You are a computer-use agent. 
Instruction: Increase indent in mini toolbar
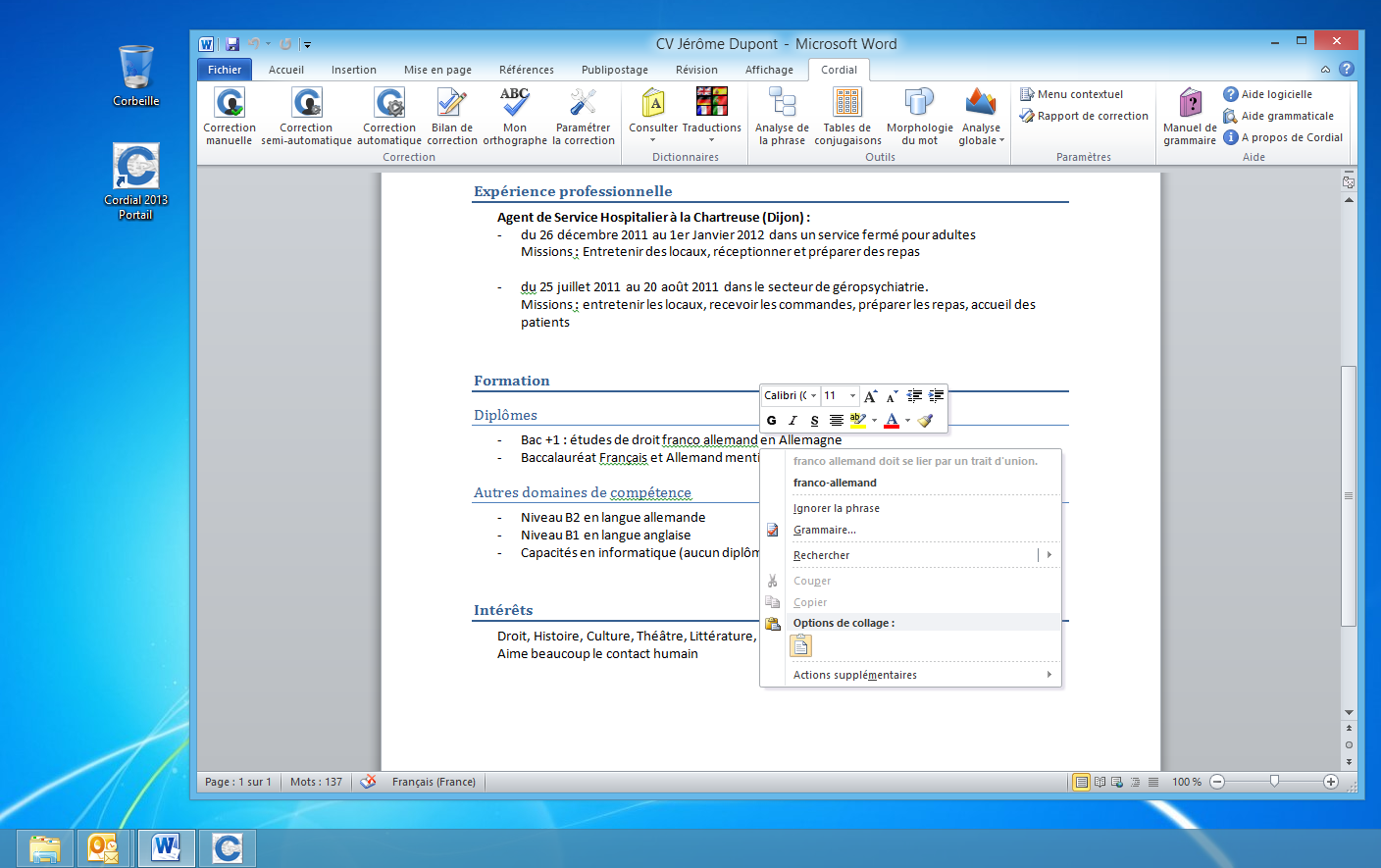(937, 396)
